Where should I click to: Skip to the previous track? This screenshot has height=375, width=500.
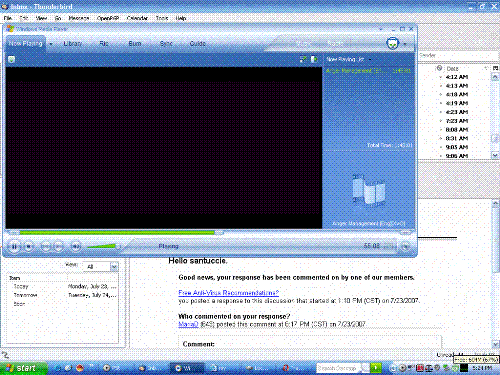click(x=45, y=247)
